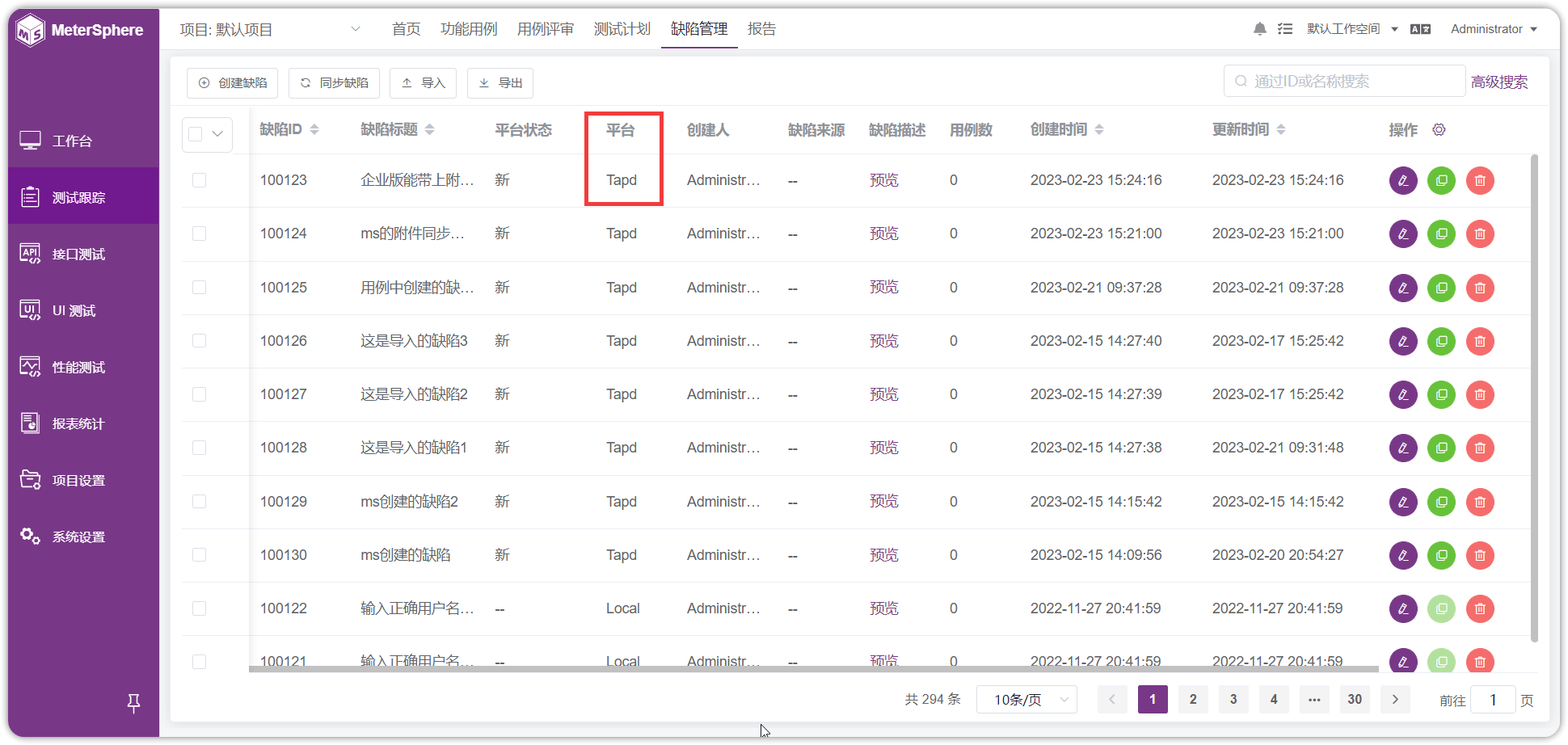Viewport: 1568px width, 745px height.
Task: Click 创建缺陷 button
Action: point(233,83)
